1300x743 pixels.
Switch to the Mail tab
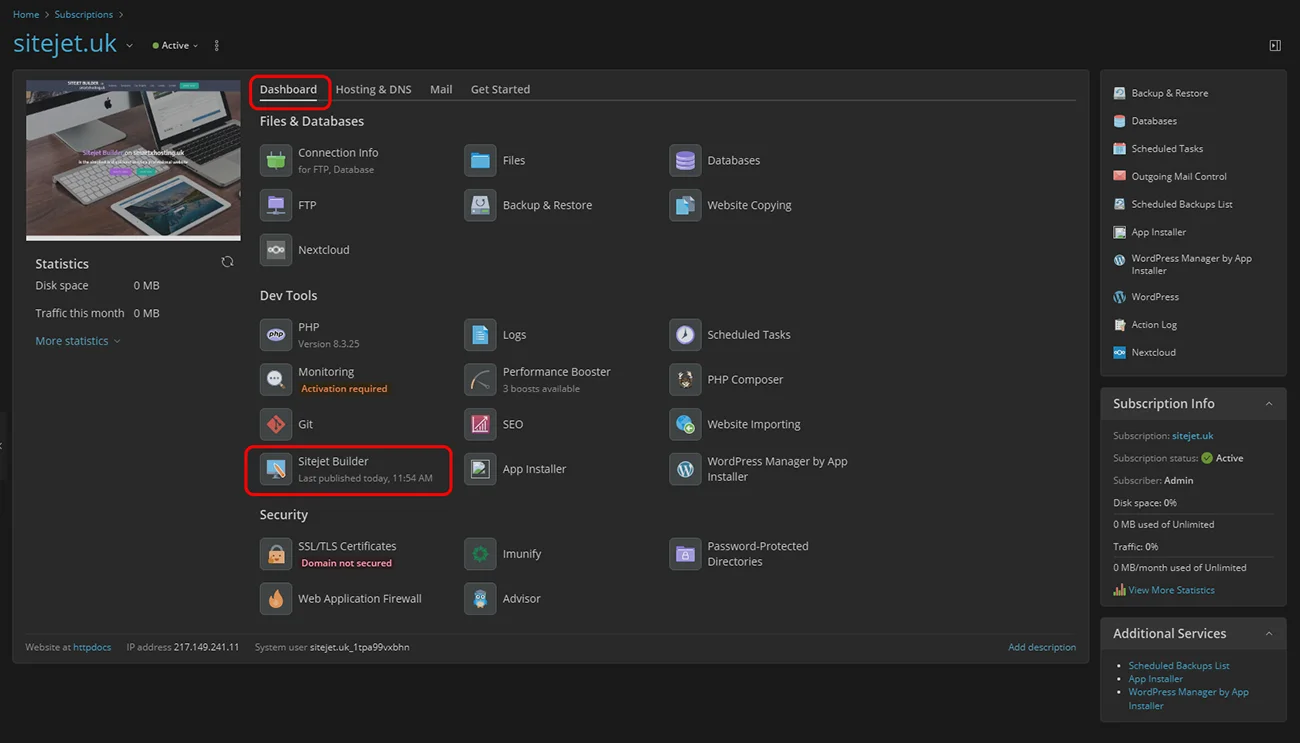[x=441, y=89]
